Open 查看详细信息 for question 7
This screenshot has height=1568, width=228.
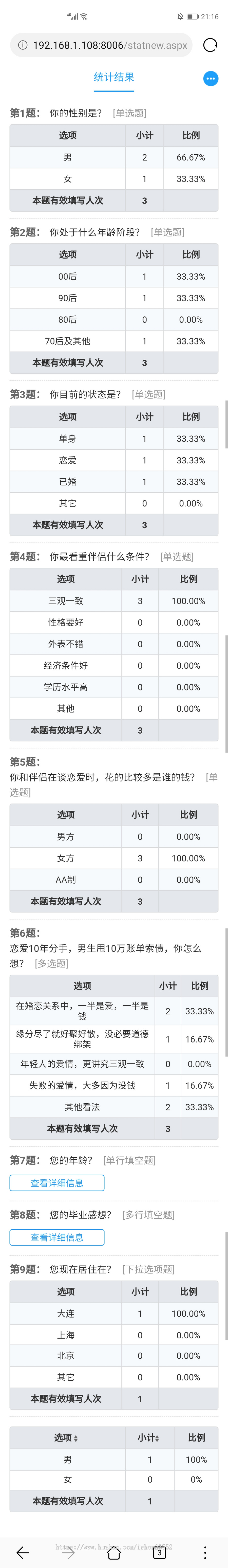coord(57,1183)
